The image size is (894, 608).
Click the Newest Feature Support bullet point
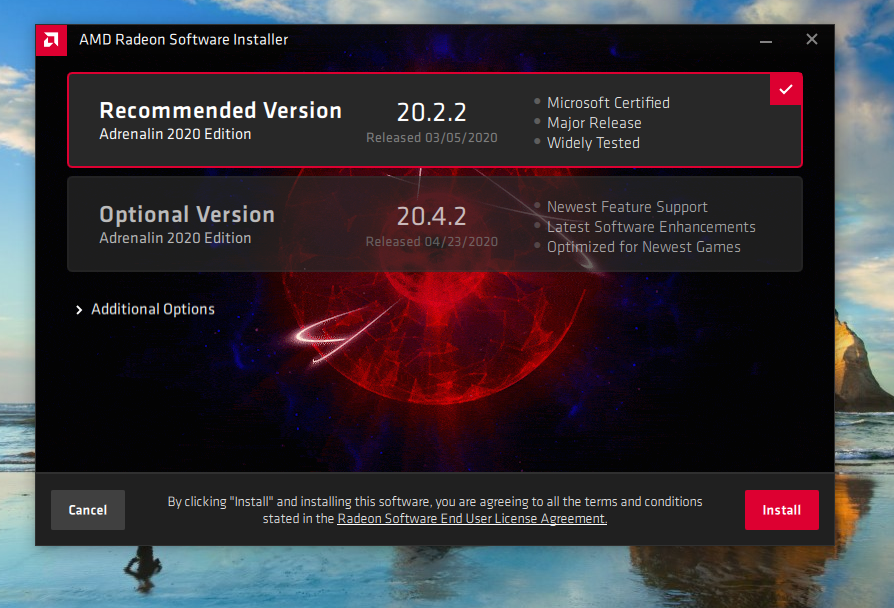(x=626, y=207)
